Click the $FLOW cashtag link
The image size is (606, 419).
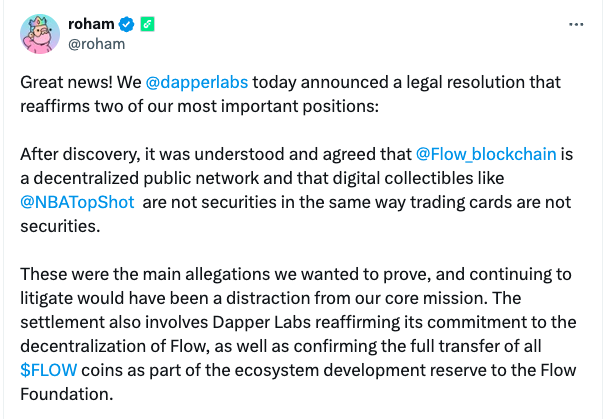coord(49,370)
